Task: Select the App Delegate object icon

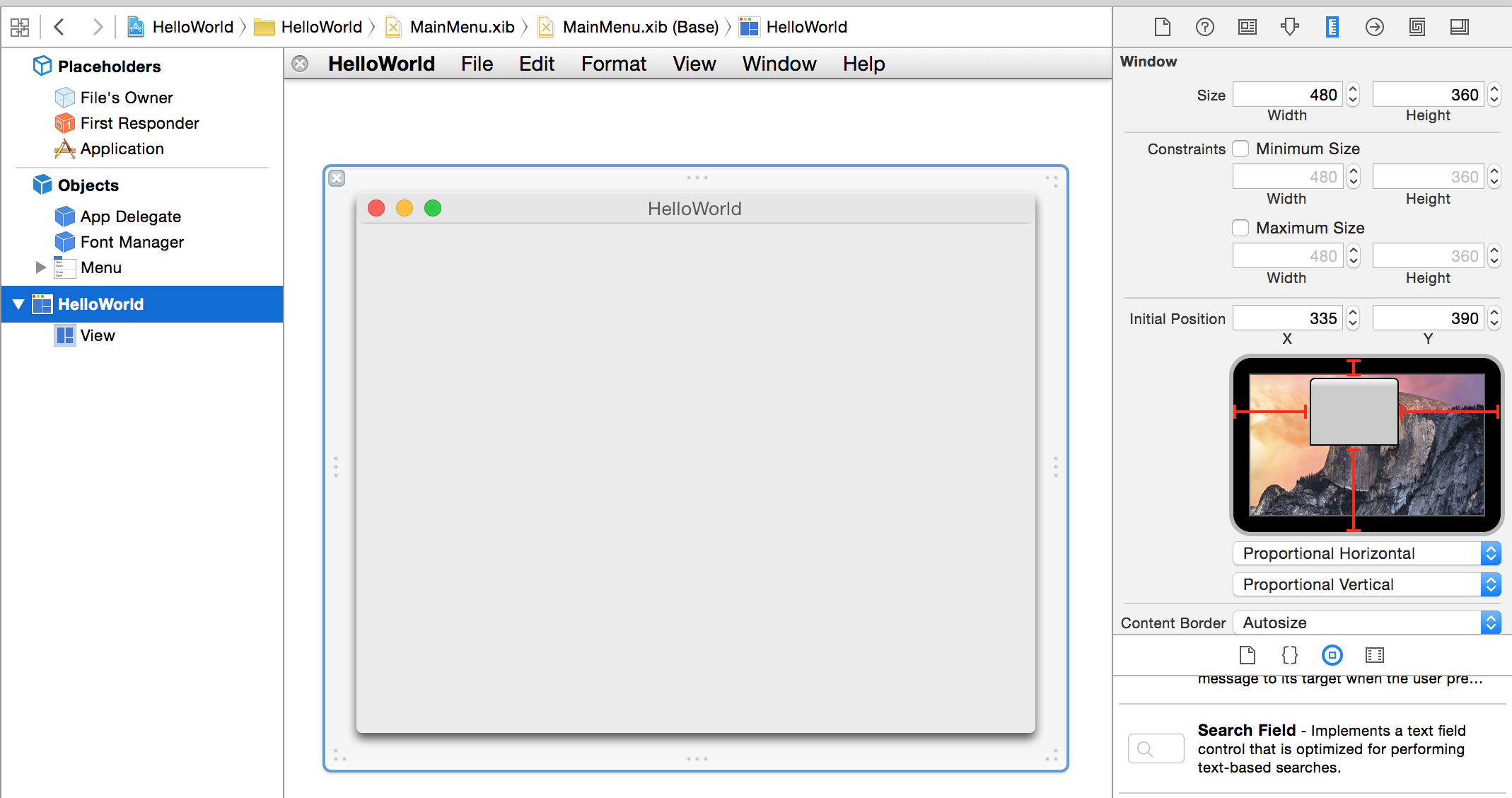Action: pos(62,215)
